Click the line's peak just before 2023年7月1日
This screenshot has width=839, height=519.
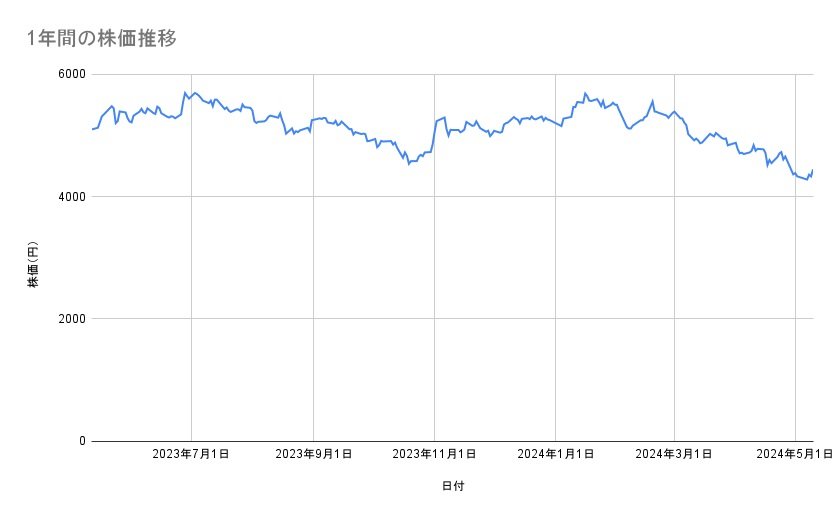click(185, 93)
